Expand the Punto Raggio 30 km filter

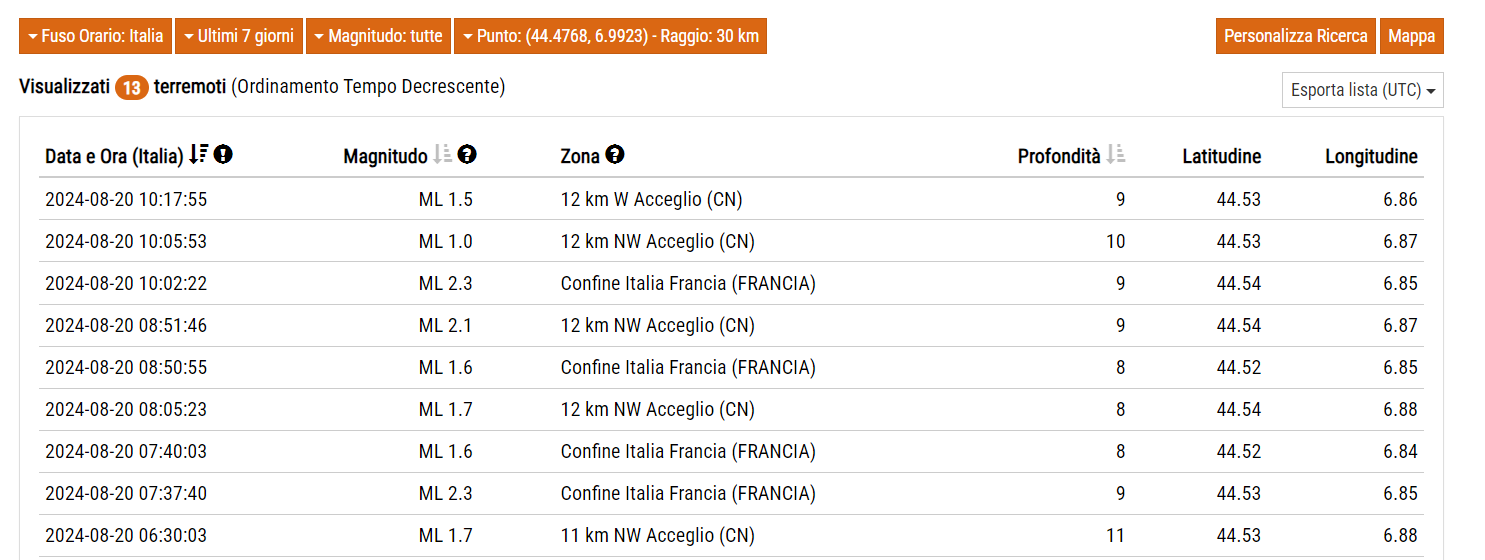pos(610,36)
